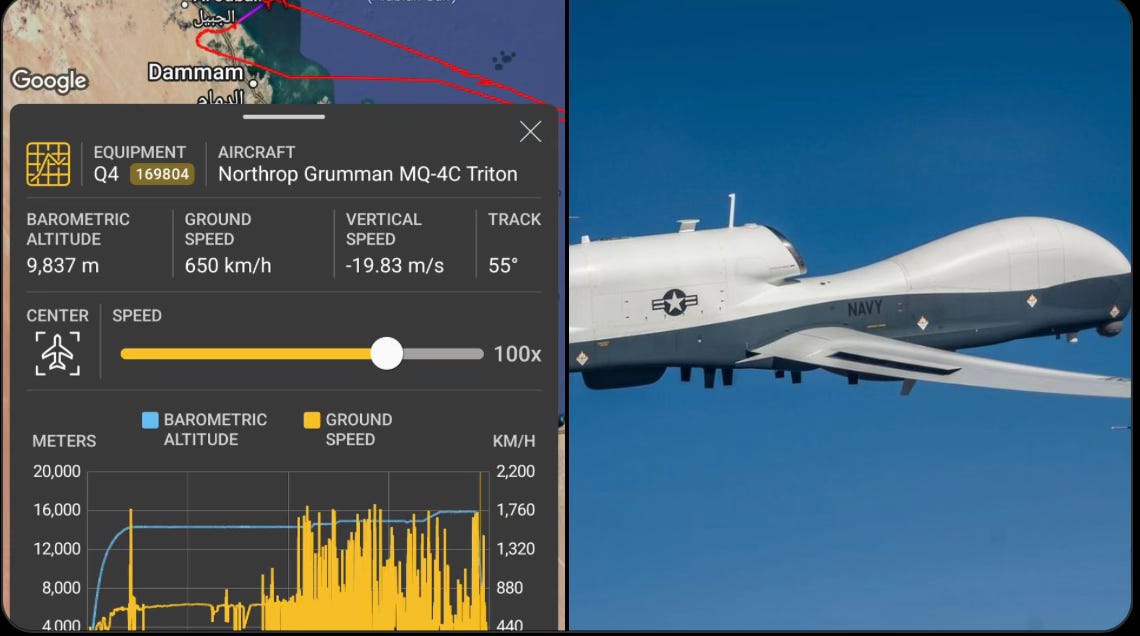This screenshot has height=636, width=1140.
Task: Click the 2,200 km/h axis label
Action: pos(515,472)
